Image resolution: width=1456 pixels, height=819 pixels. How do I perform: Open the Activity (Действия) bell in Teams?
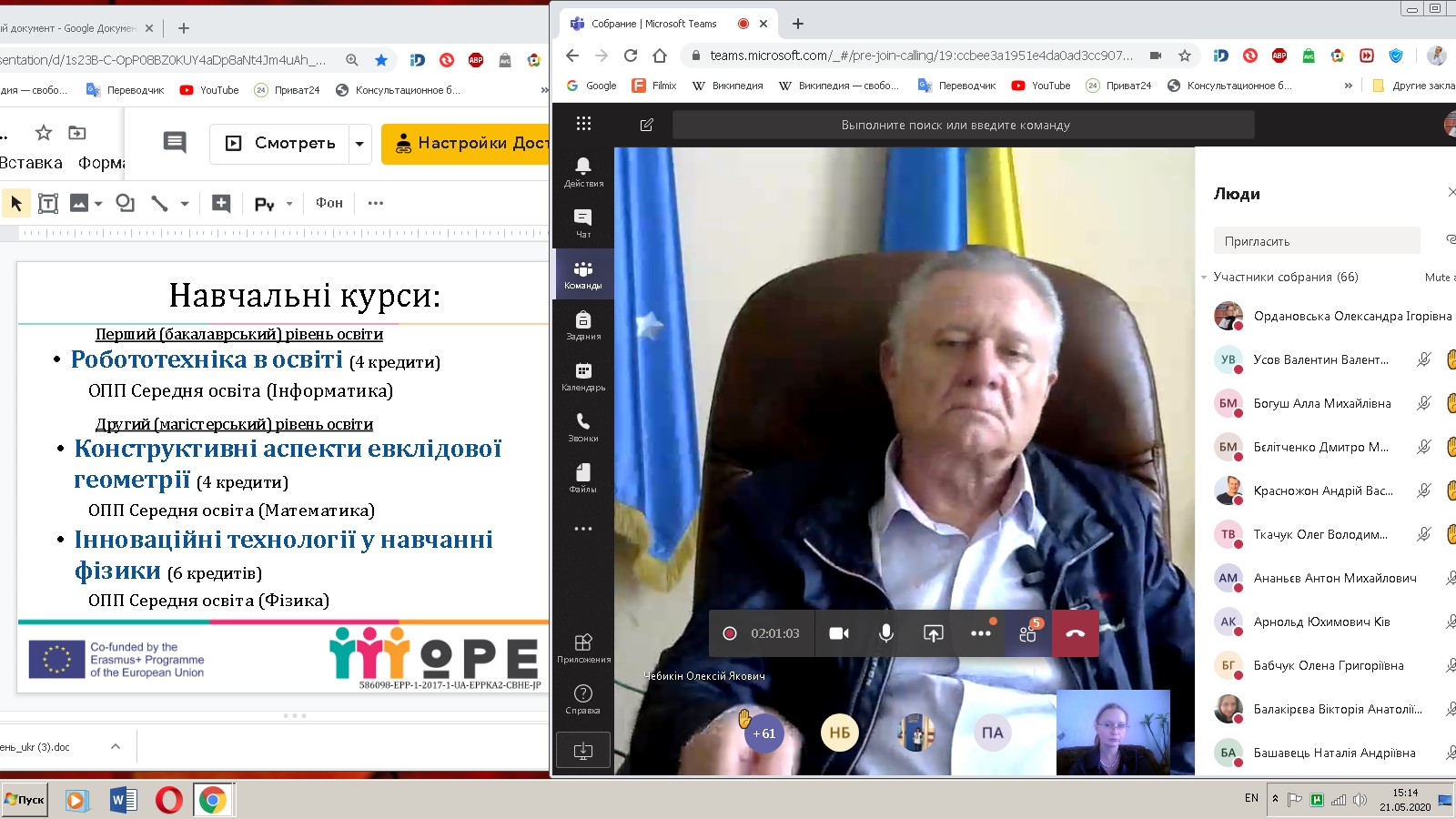coord(583,170)
